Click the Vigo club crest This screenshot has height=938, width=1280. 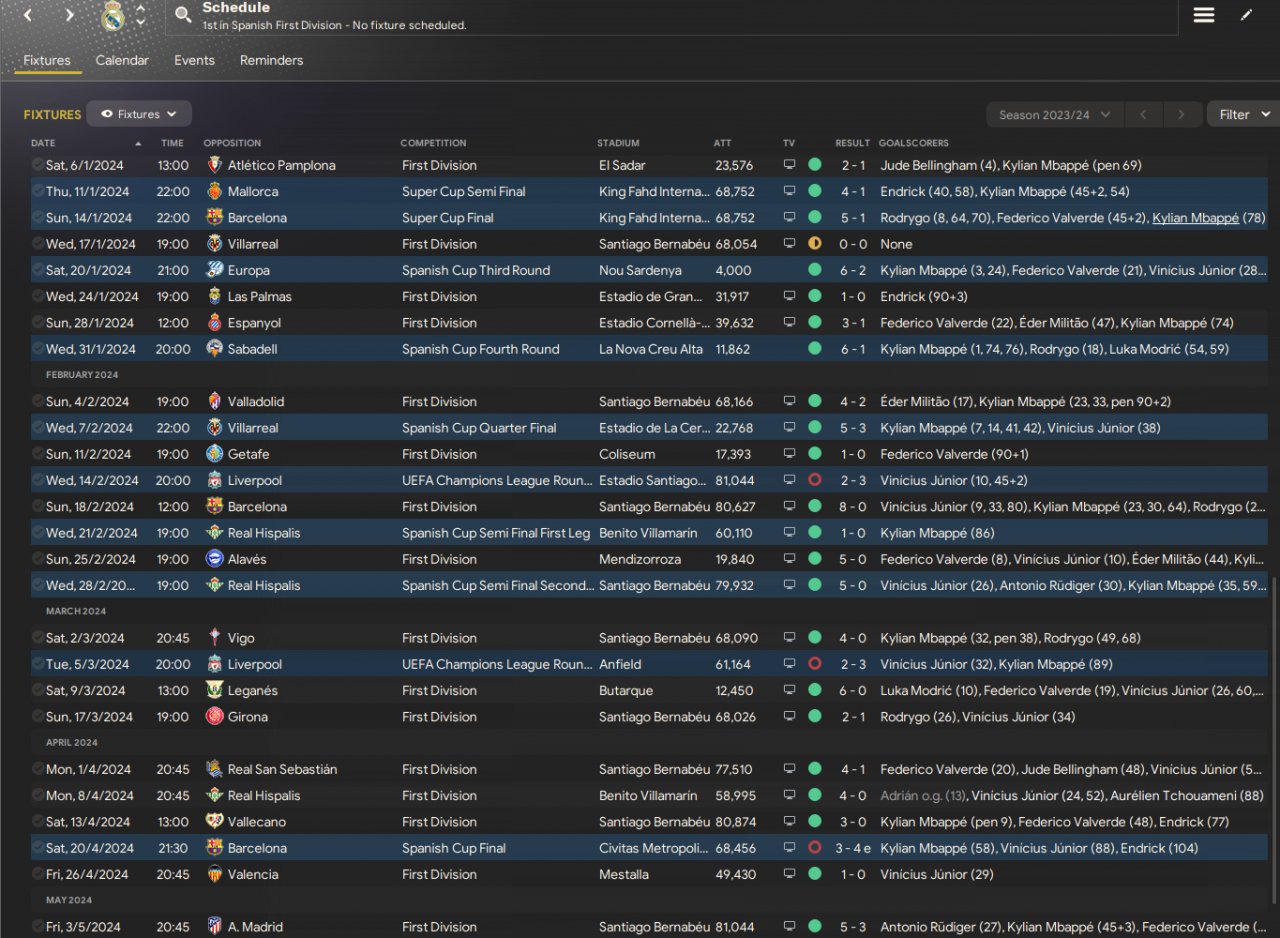pyautogui.click(x=214, y=638)
